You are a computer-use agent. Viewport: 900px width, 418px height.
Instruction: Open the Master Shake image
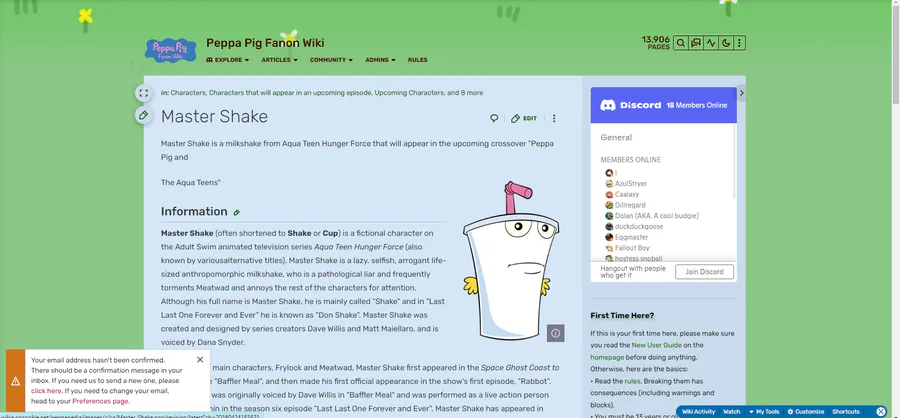(x=510, y=261)
